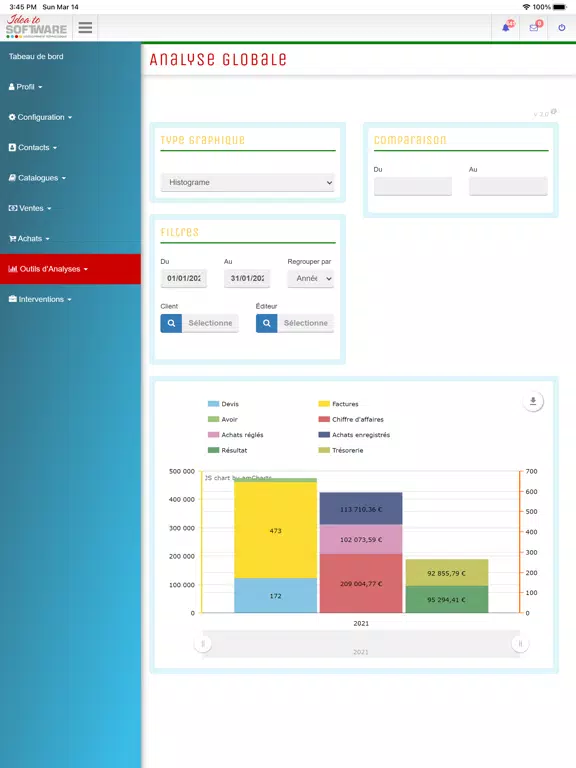Image resolution: width=576 pixels, height=768 pixels.
Task: Click the red bar 209 004,77 €
Action: click(x=361, y=583)
